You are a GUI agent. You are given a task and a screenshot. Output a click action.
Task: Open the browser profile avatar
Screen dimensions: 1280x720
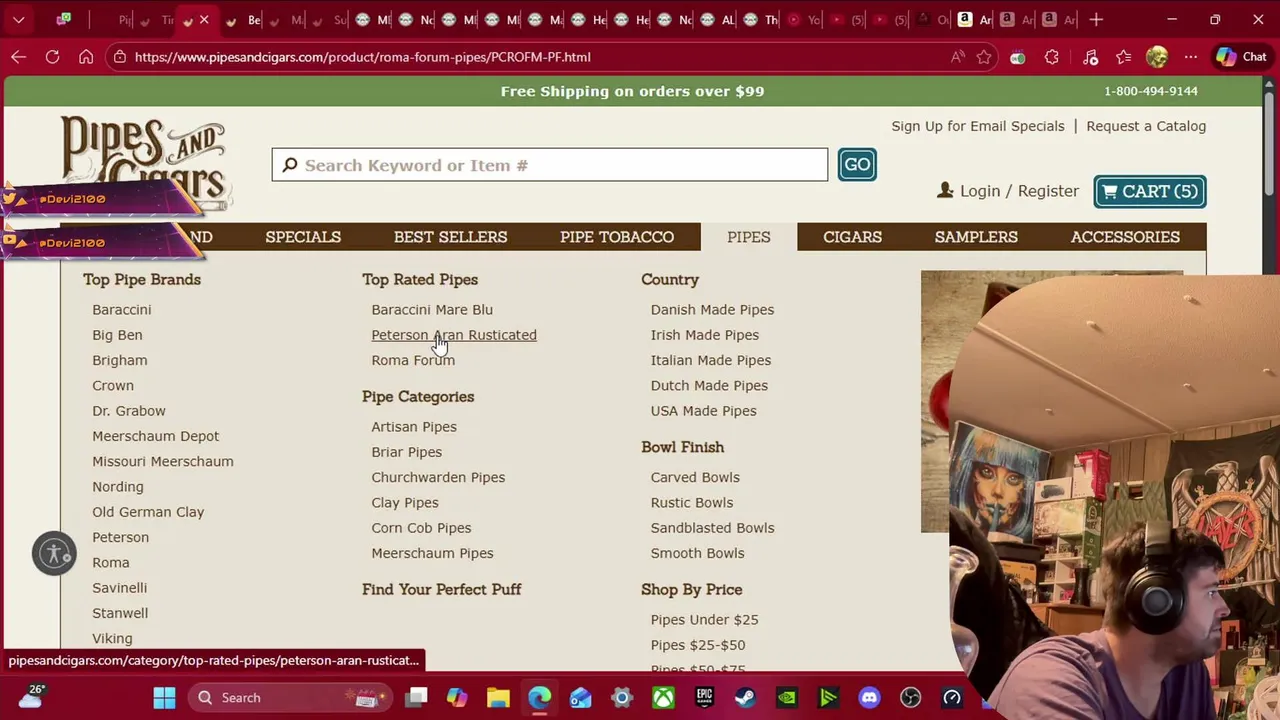click(x=1157, y=57)
